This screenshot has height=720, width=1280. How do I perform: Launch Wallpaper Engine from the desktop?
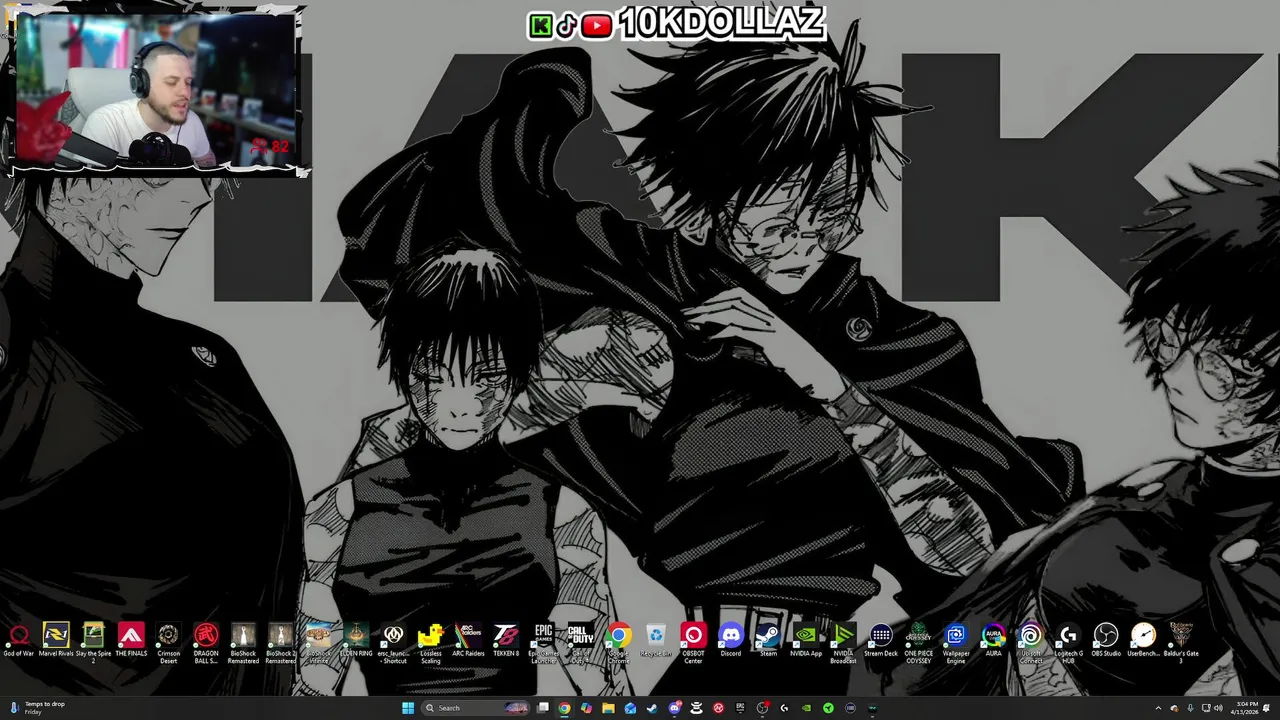click(956, 642)
